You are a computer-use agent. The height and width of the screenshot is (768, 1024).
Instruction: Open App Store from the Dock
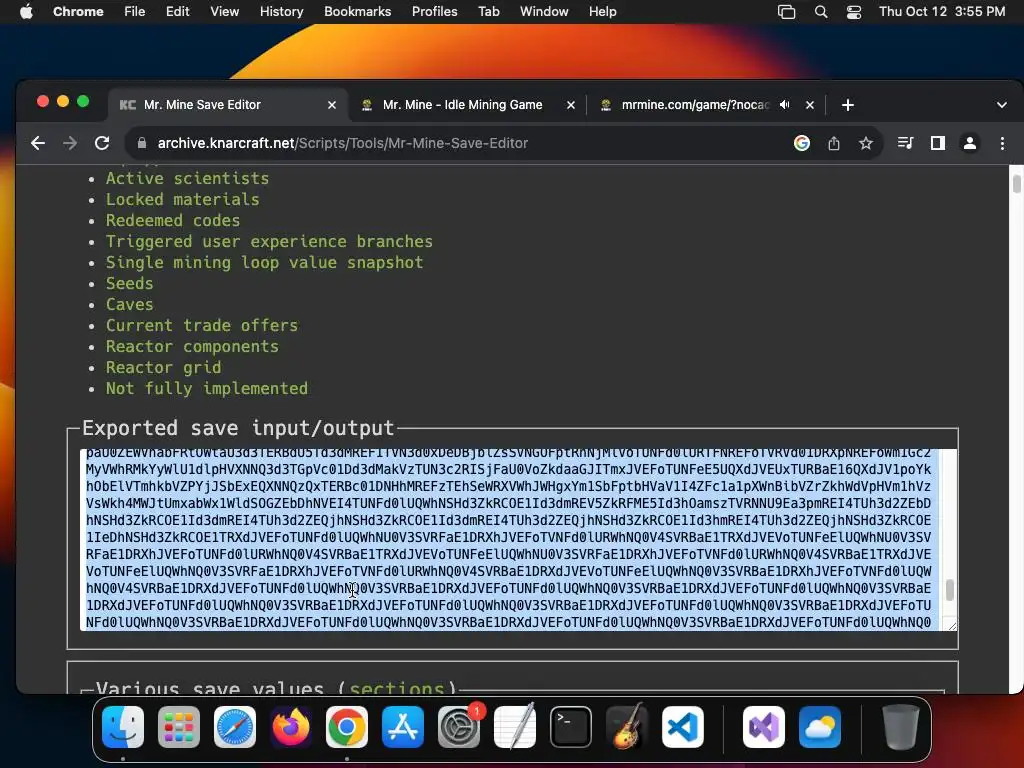403,727
